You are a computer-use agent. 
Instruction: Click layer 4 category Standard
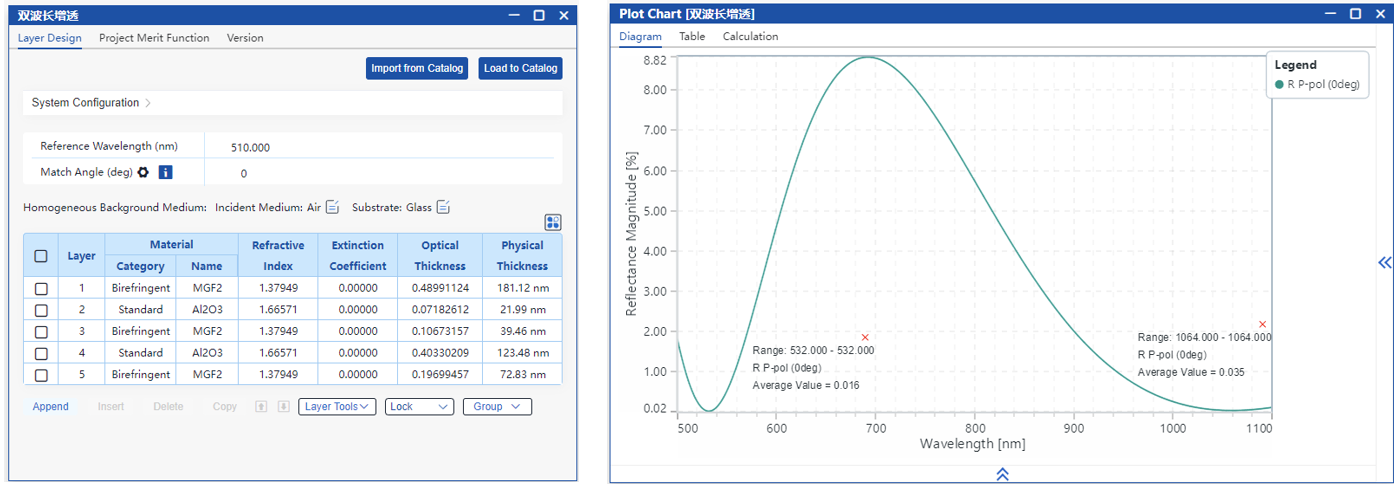pyautogui.click(x=140, y=353)
